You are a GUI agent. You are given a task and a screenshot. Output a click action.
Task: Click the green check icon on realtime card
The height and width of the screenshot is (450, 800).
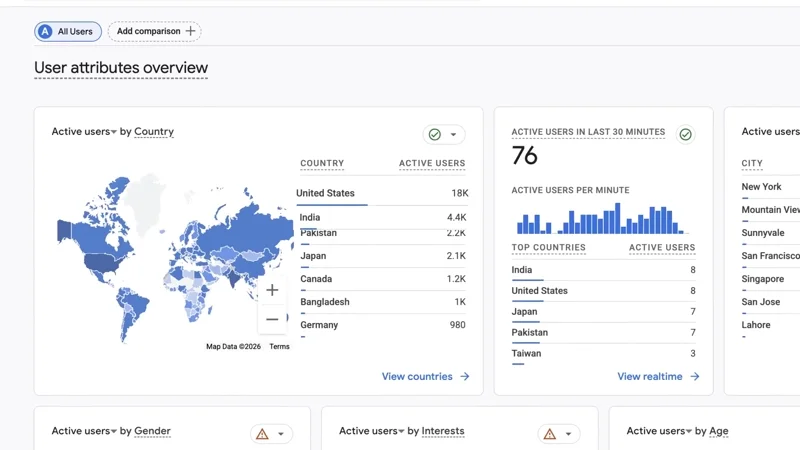point(685,134)
